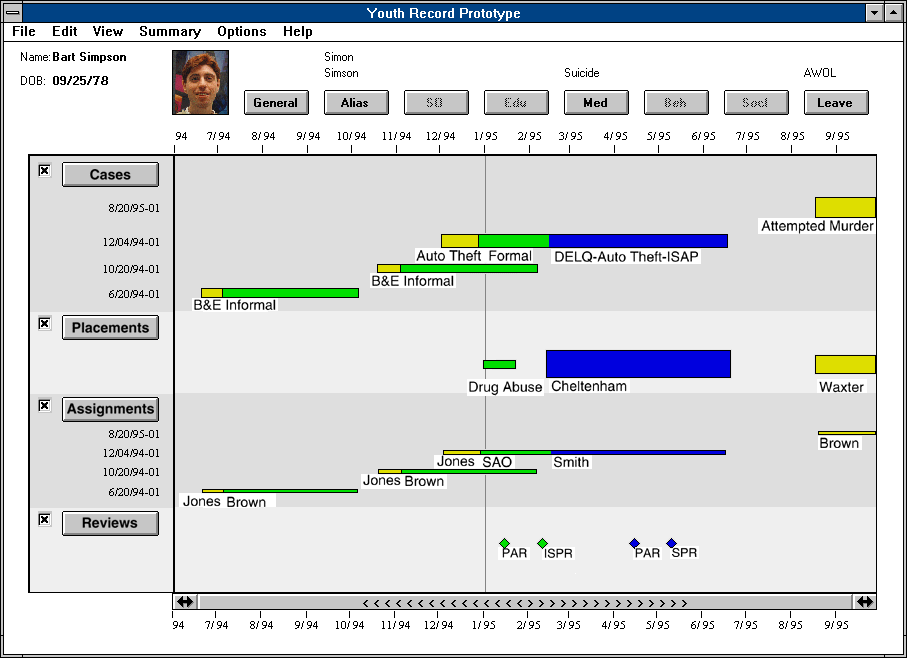Click the timeline zoom scrollbar track
The width and height of the screenshot is (907, 658).
525,602
